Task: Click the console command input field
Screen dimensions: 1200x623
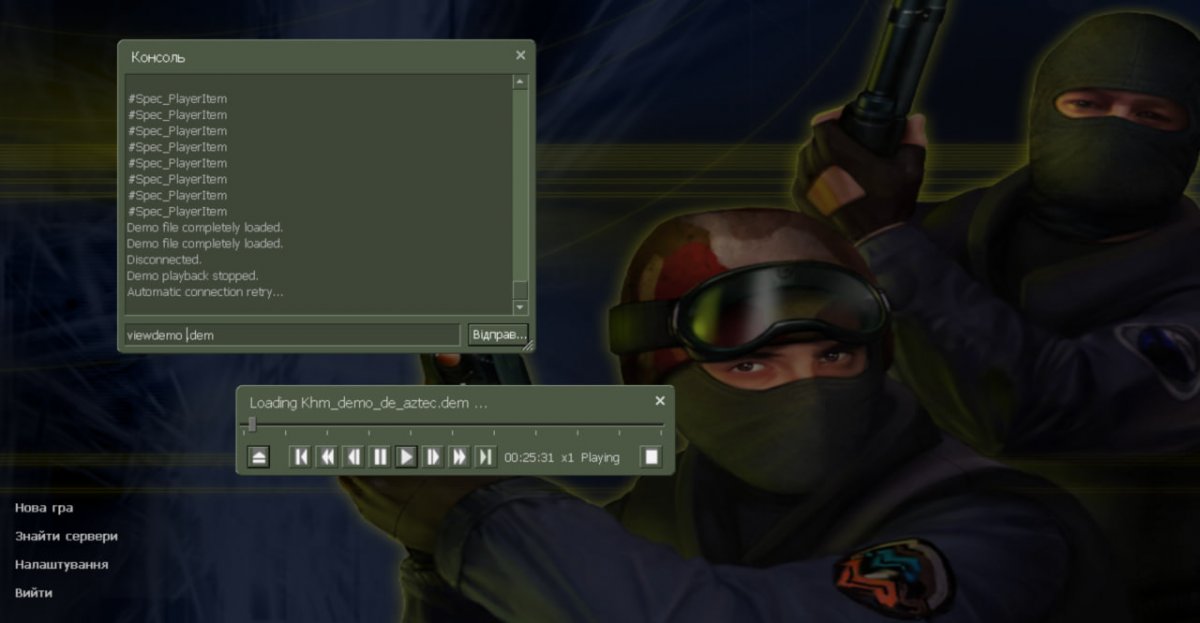Action: [293, 335]
